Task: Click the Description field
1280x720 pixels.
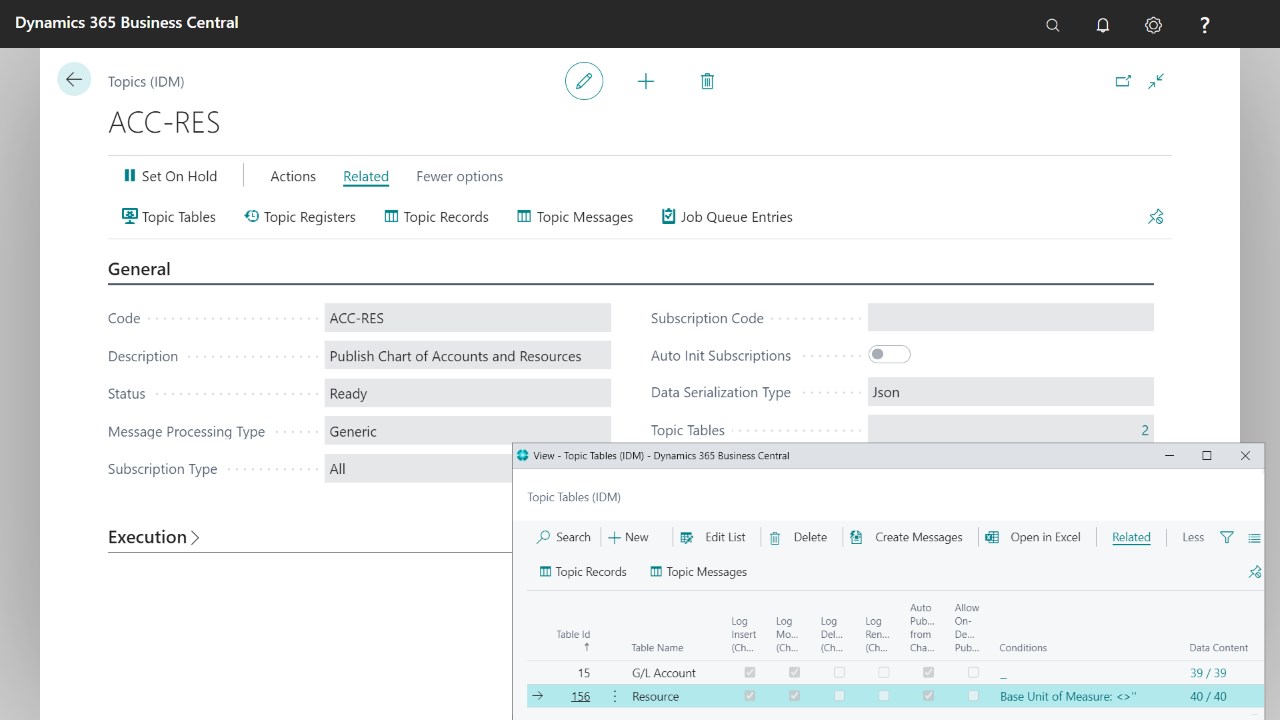Action: [x=468, y=356]
